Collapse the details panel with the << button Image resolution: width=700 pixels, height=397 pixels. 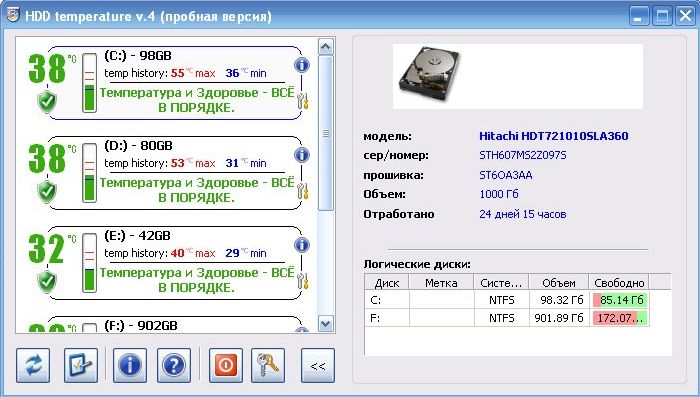318,366
